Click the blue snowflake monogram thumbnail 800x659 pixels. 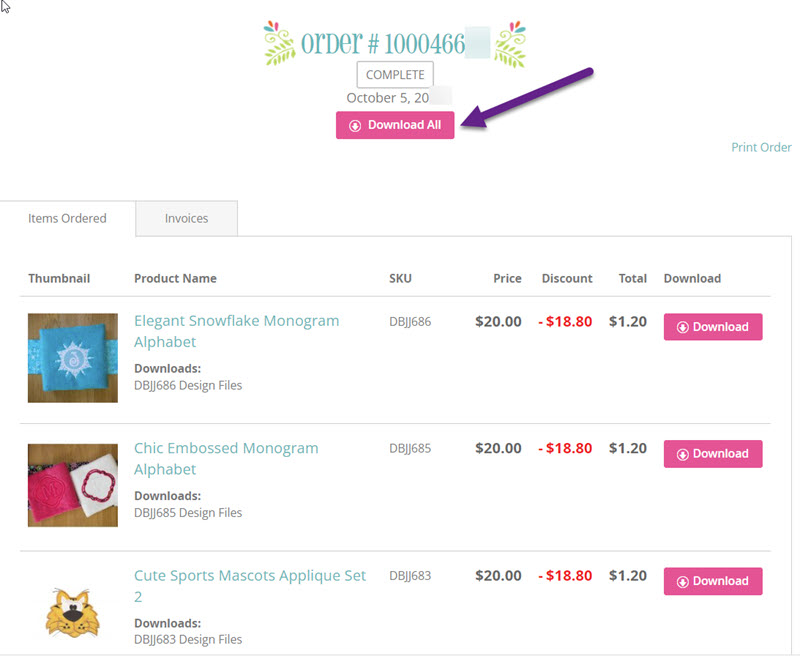pyautogui.click(x=73, y=358)
